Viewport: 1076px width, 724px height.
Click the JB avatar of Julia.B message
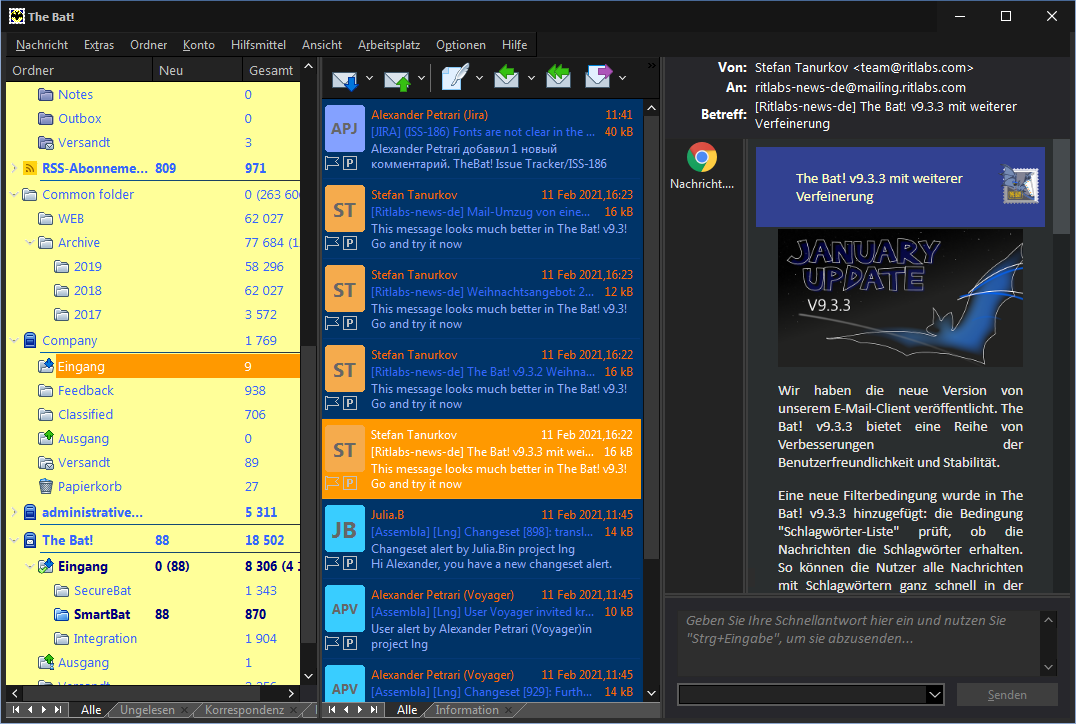344,529
